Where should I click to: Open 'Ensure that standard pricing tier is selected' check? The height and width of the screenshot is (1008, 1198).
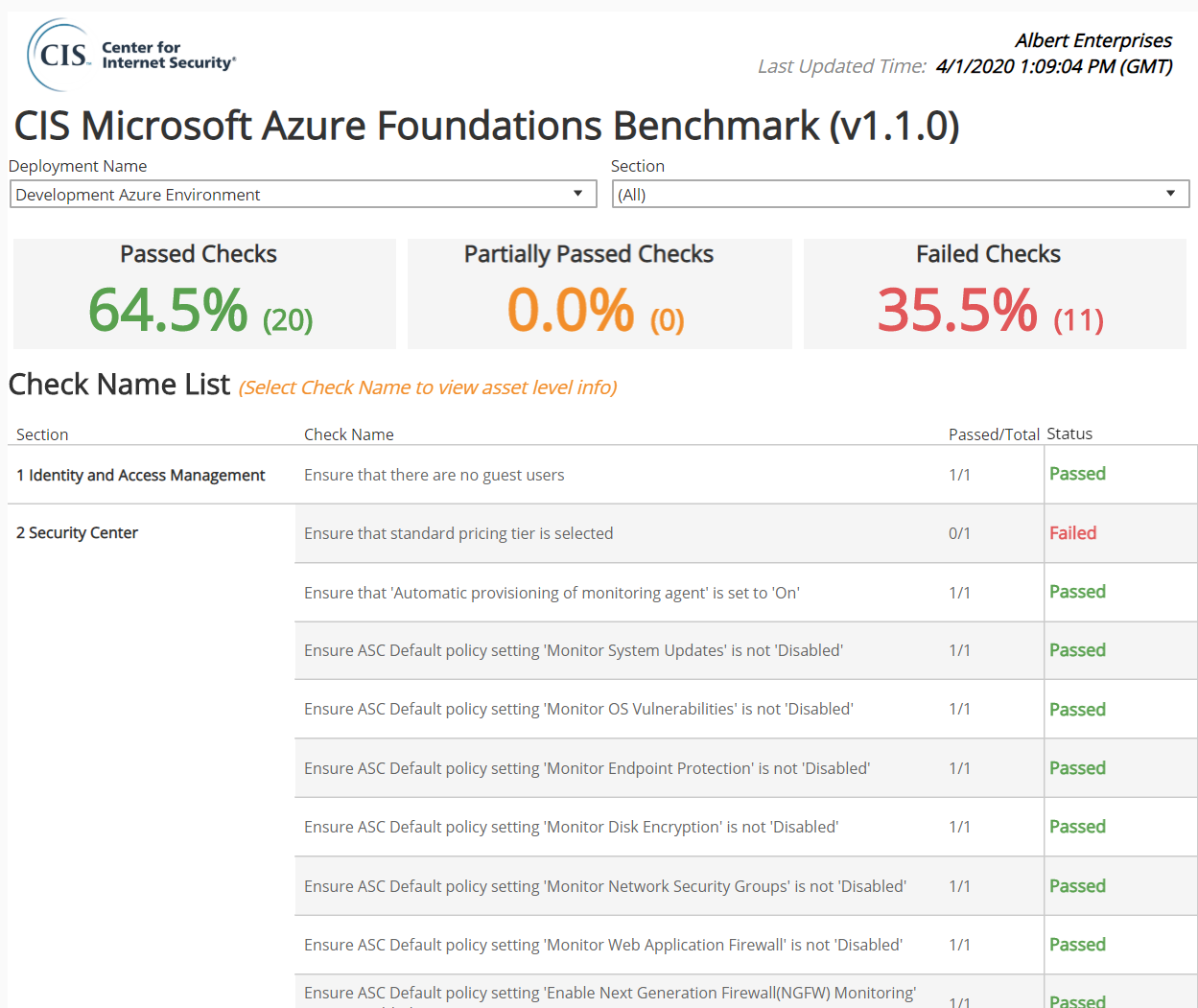[x=458, y=533]
